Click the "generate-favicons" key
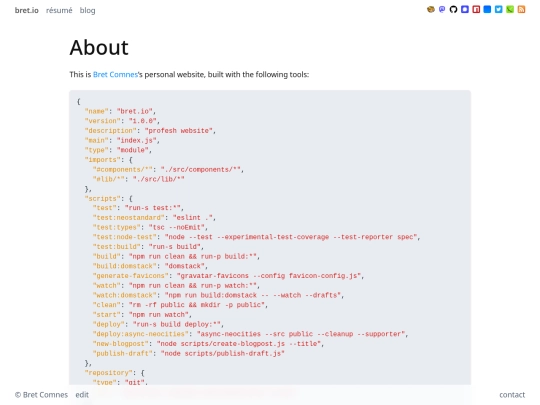 [131, 276]
